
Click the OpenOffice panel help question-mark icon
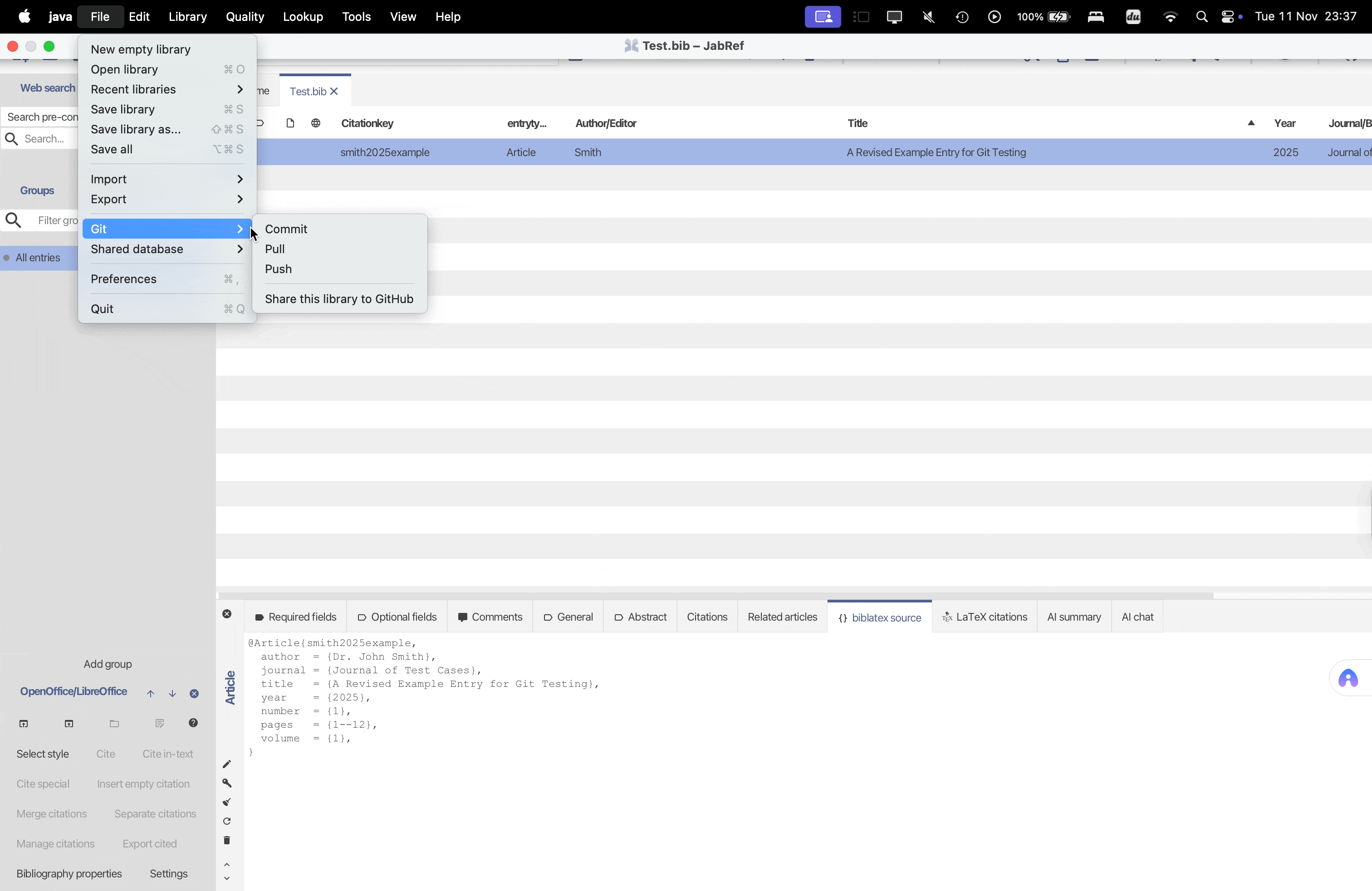pyautogui.click(x=193, y=723)
